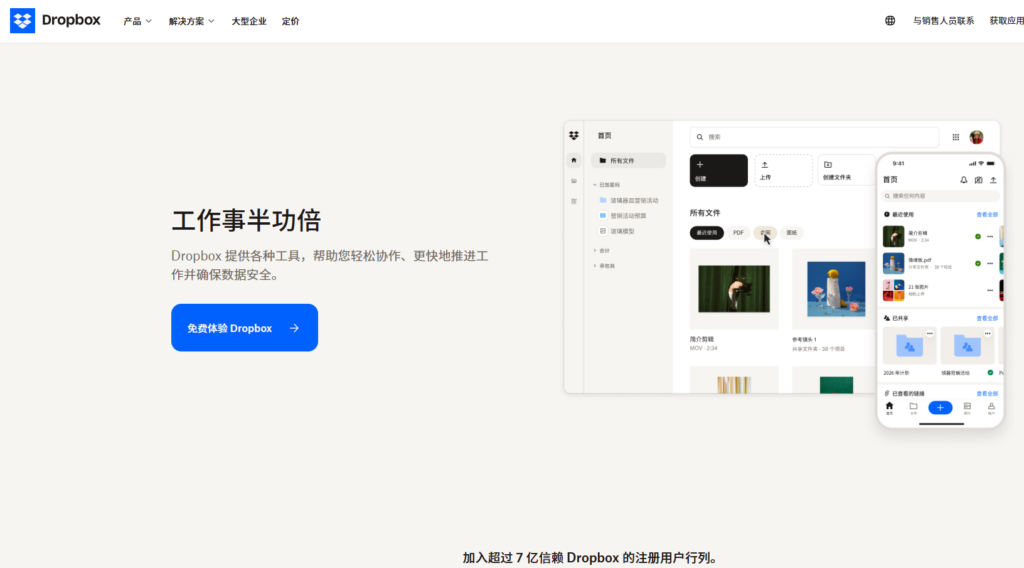Click the 免费体验 Dropbox button
1024x568 pixels.
pos(244,328)
